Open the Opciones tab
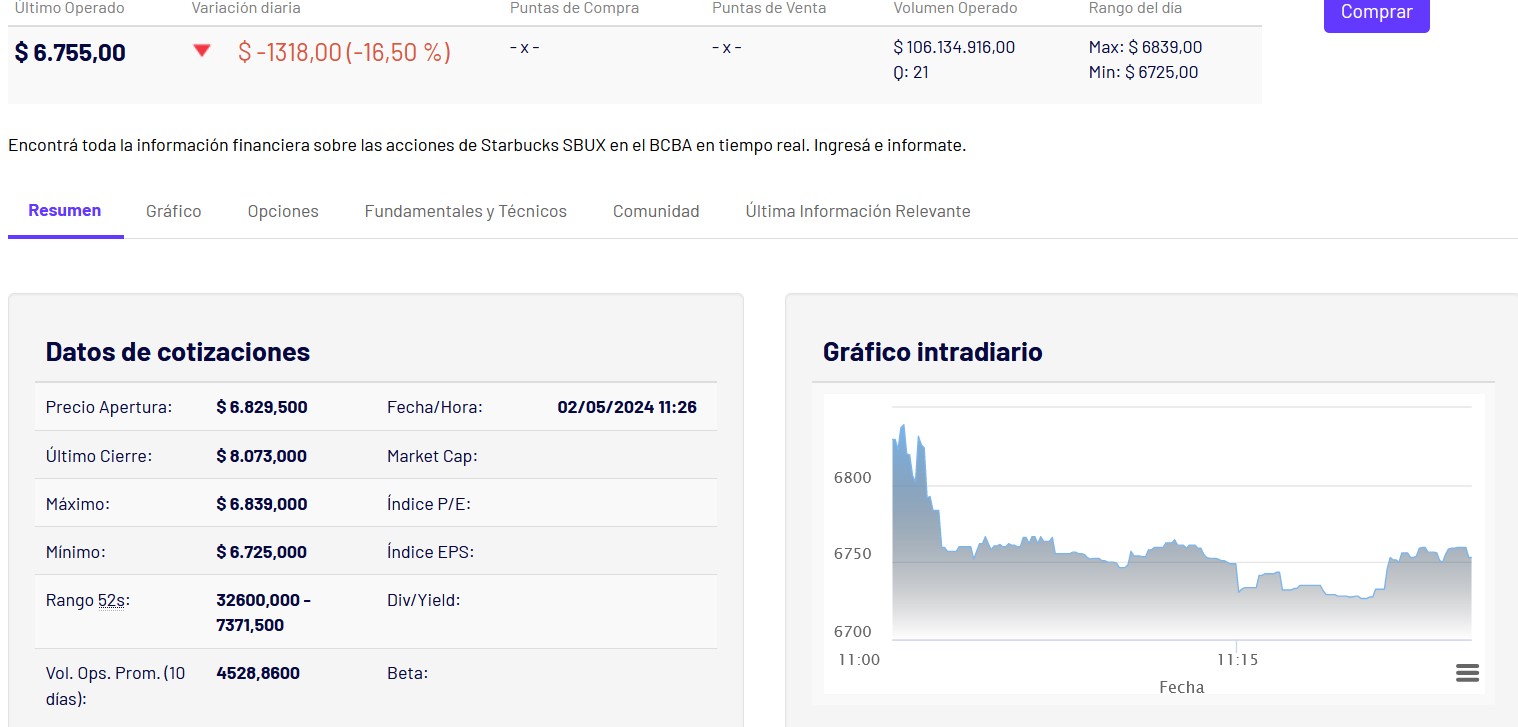This screenshot has height=727, width=1518. (x=283, y=212)
